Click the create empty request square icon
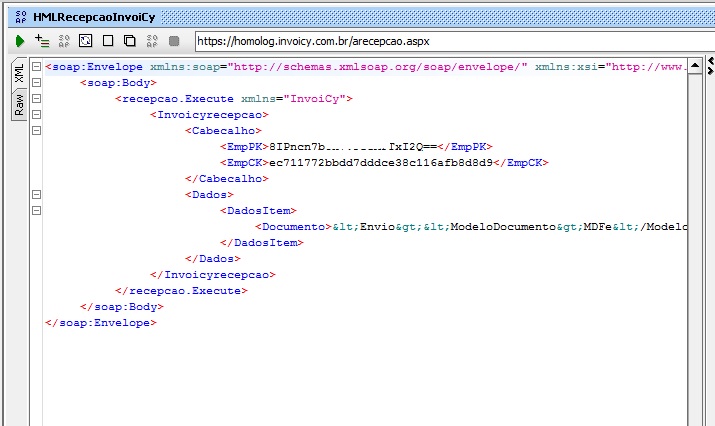Viewport: 715px width, 426px height. 107,41
